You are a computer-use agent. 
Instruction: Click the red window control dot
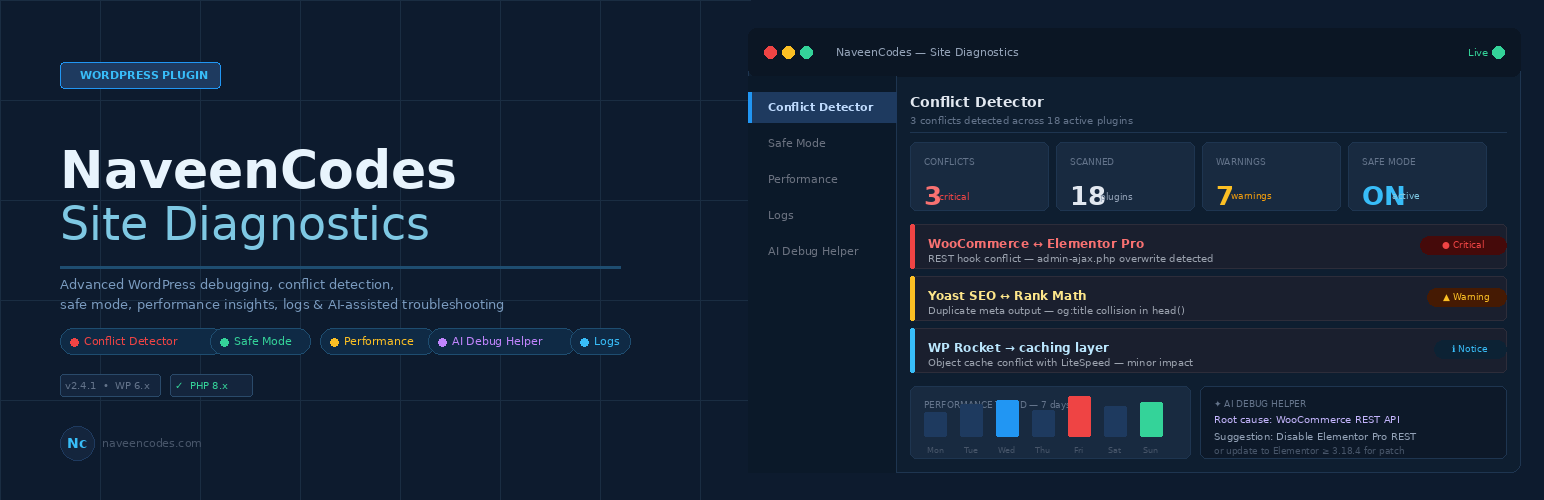click(770, 52)
